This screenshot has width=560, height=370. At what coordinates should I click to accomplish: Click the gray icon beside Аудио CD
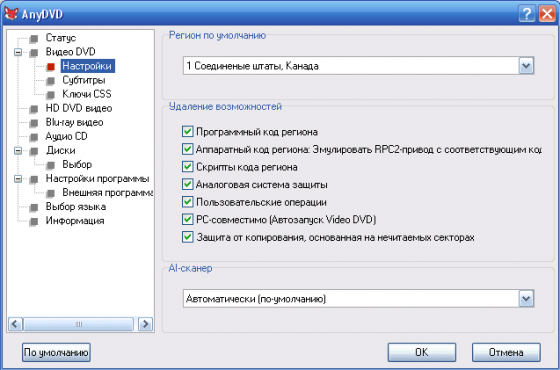tap(34, 137)
